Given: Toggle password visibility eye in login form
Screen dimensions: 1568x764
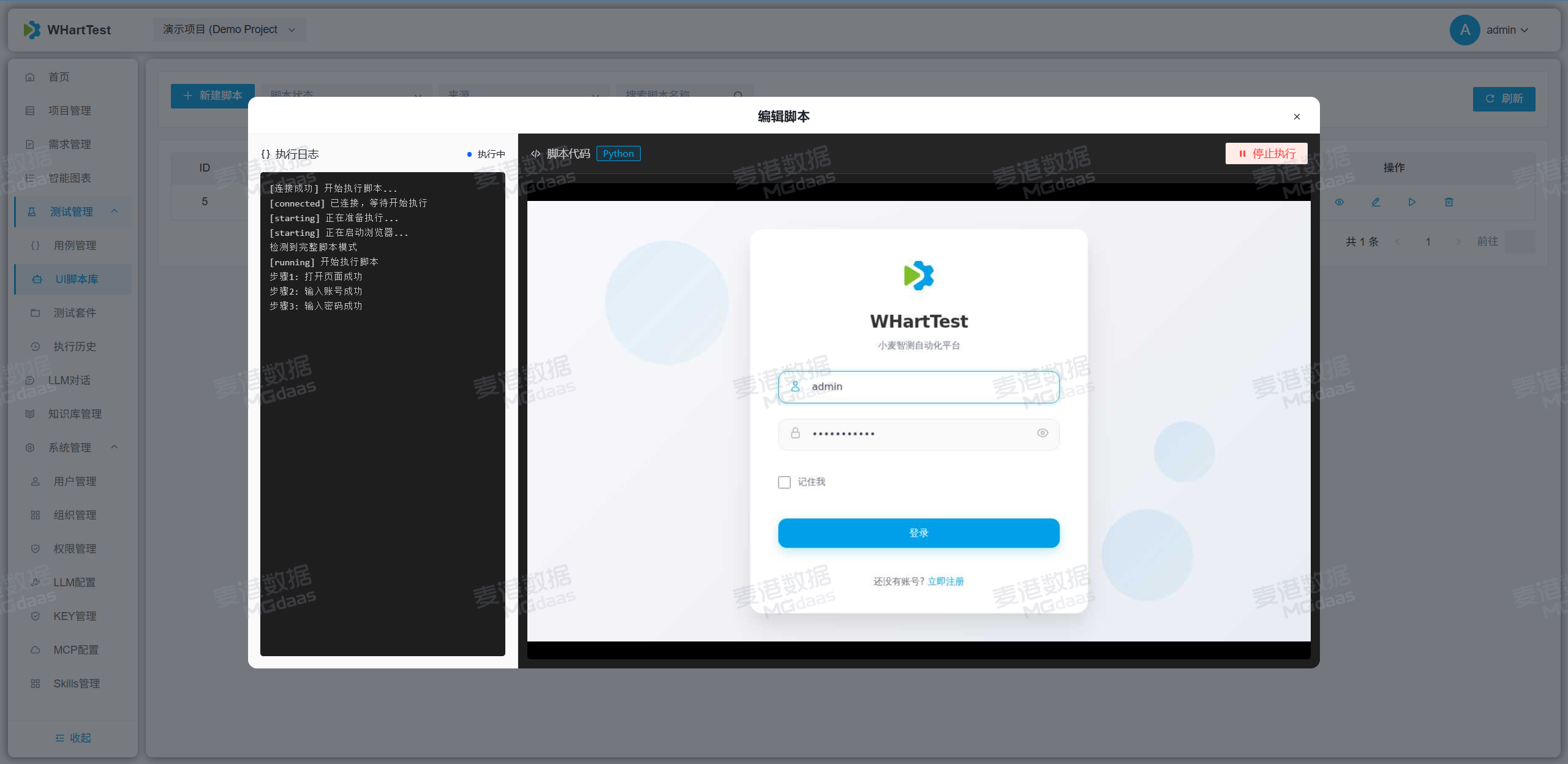Looking at the screenshot, I should click(x=1042, y=433).
